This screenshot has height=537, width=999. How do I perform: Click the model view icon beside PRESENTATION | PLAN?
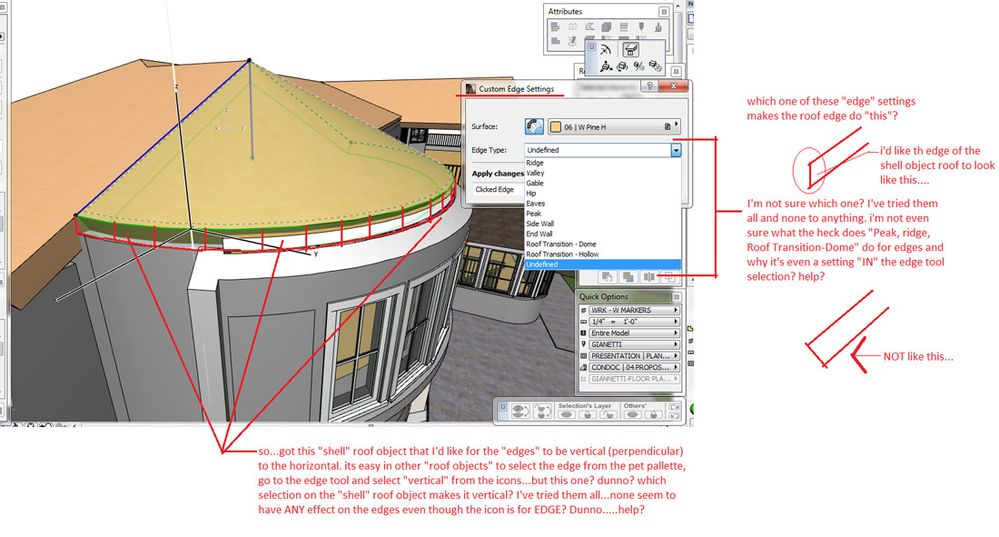583,356
